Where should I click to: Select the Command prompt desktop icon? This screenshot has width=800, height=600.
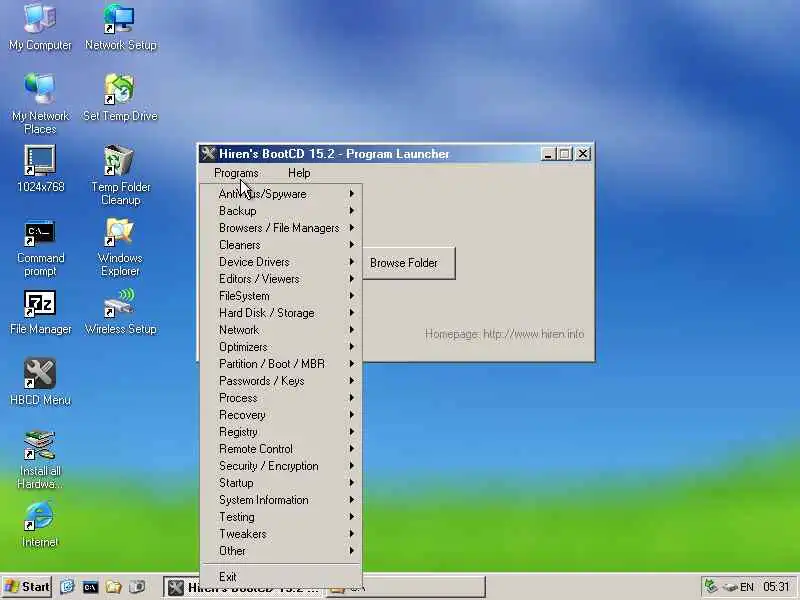click(40, 248)
